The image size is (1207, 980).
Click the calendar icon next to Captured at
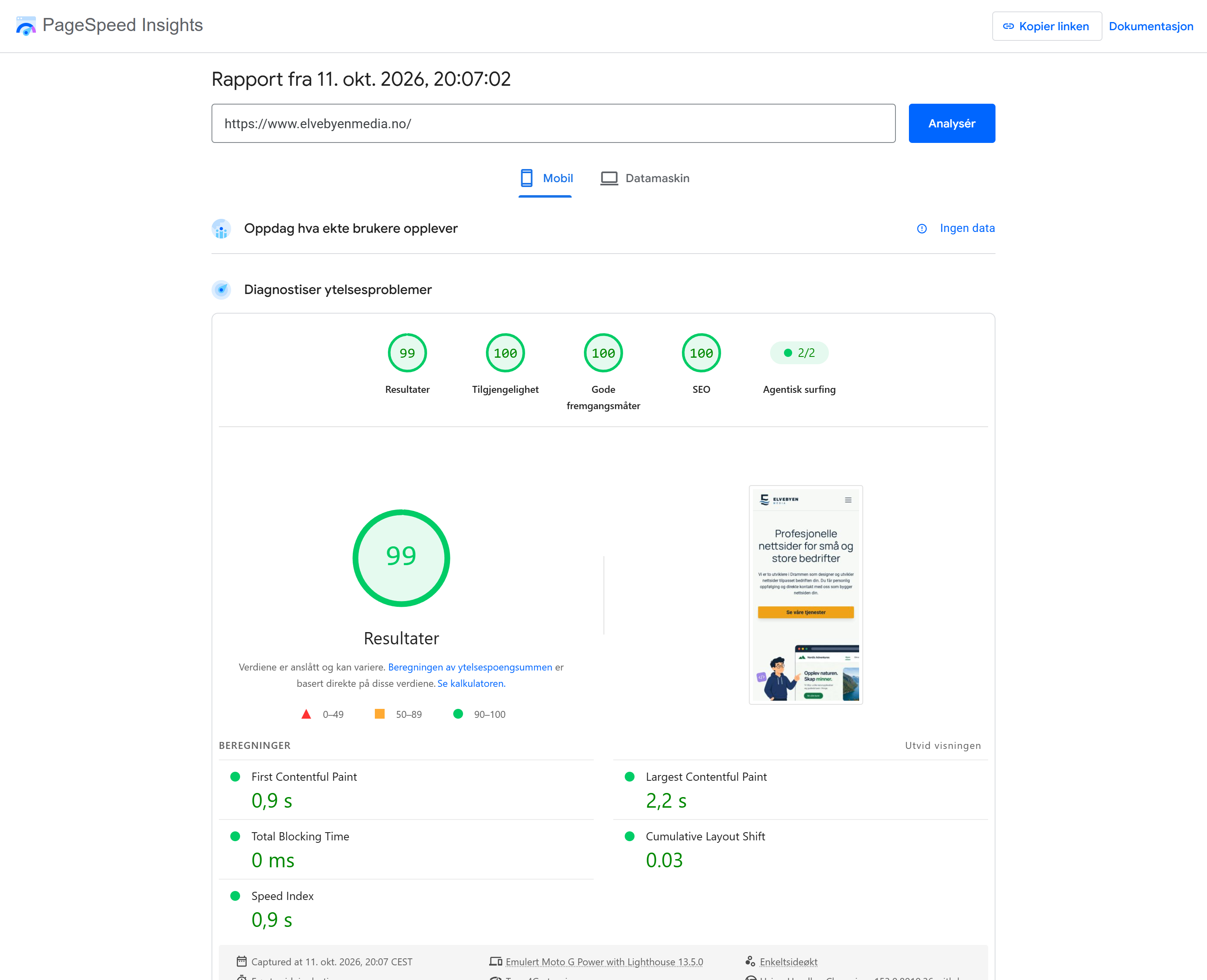click(x=242, y=961)
